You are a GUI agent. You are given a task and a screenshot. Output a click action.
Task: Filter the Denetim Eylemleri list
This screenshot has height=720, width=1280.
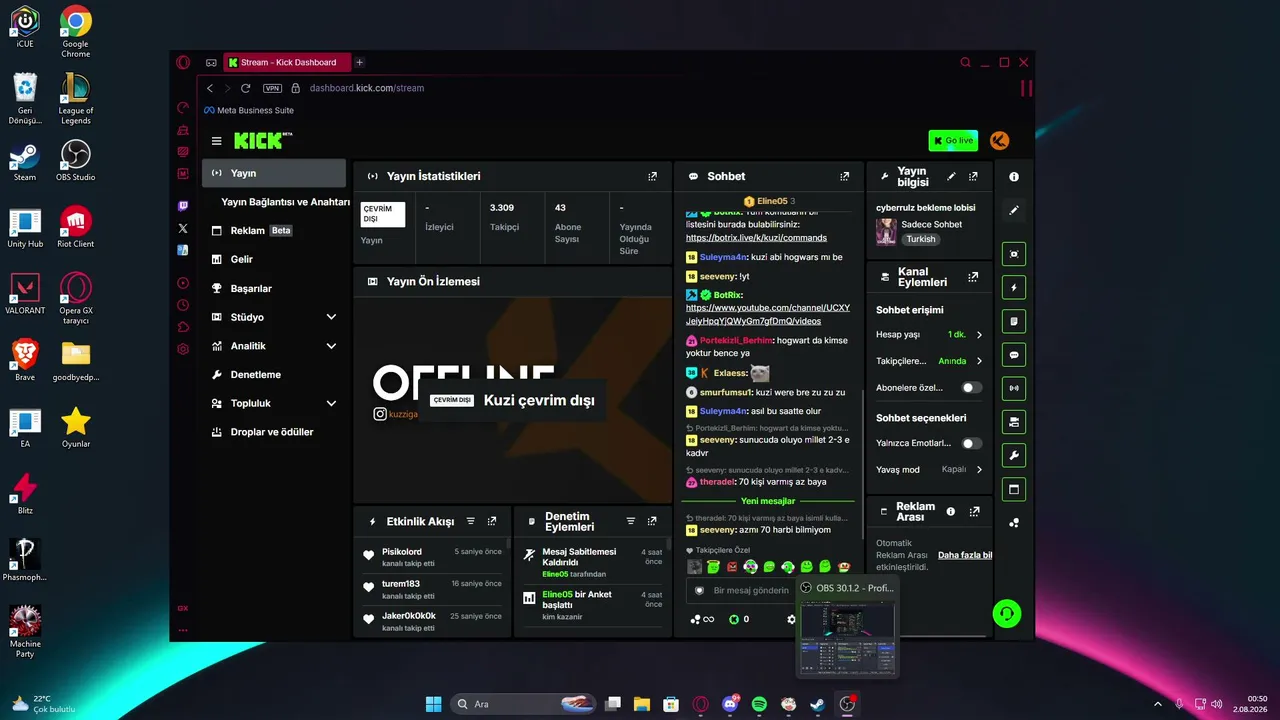tap(631, 521)
